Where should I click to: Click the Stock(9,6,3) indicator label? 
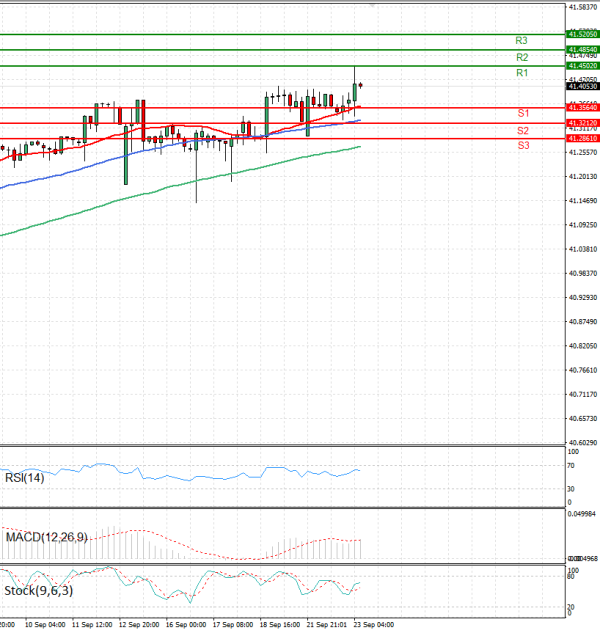click(39, 591)
